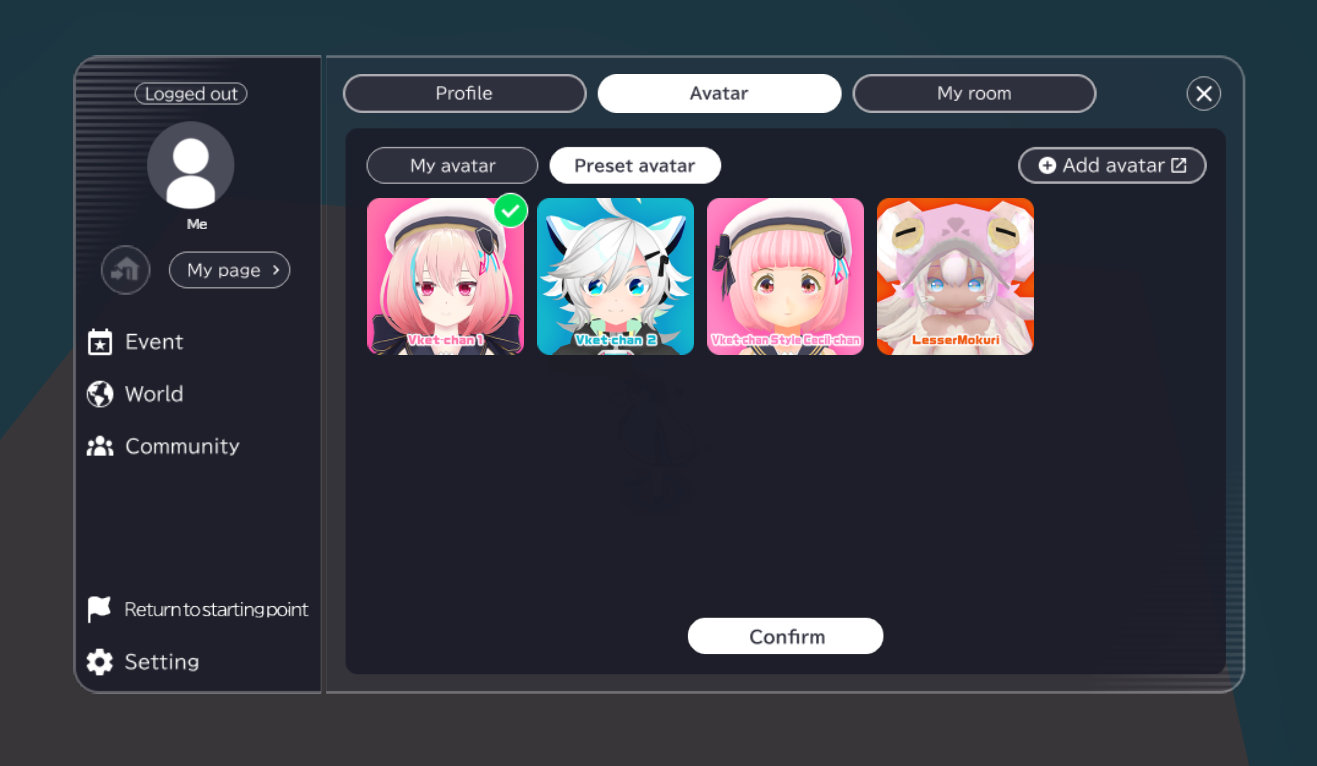Image resolution: width=1317 pixels, height=766 pixels.
Task: Click the home icon beside My page
Action: 126,270
